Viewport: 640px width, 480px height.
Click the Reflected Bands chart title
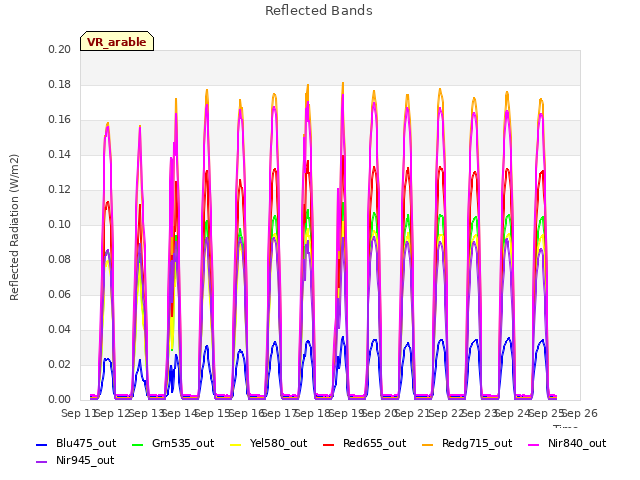click(319, 11)
